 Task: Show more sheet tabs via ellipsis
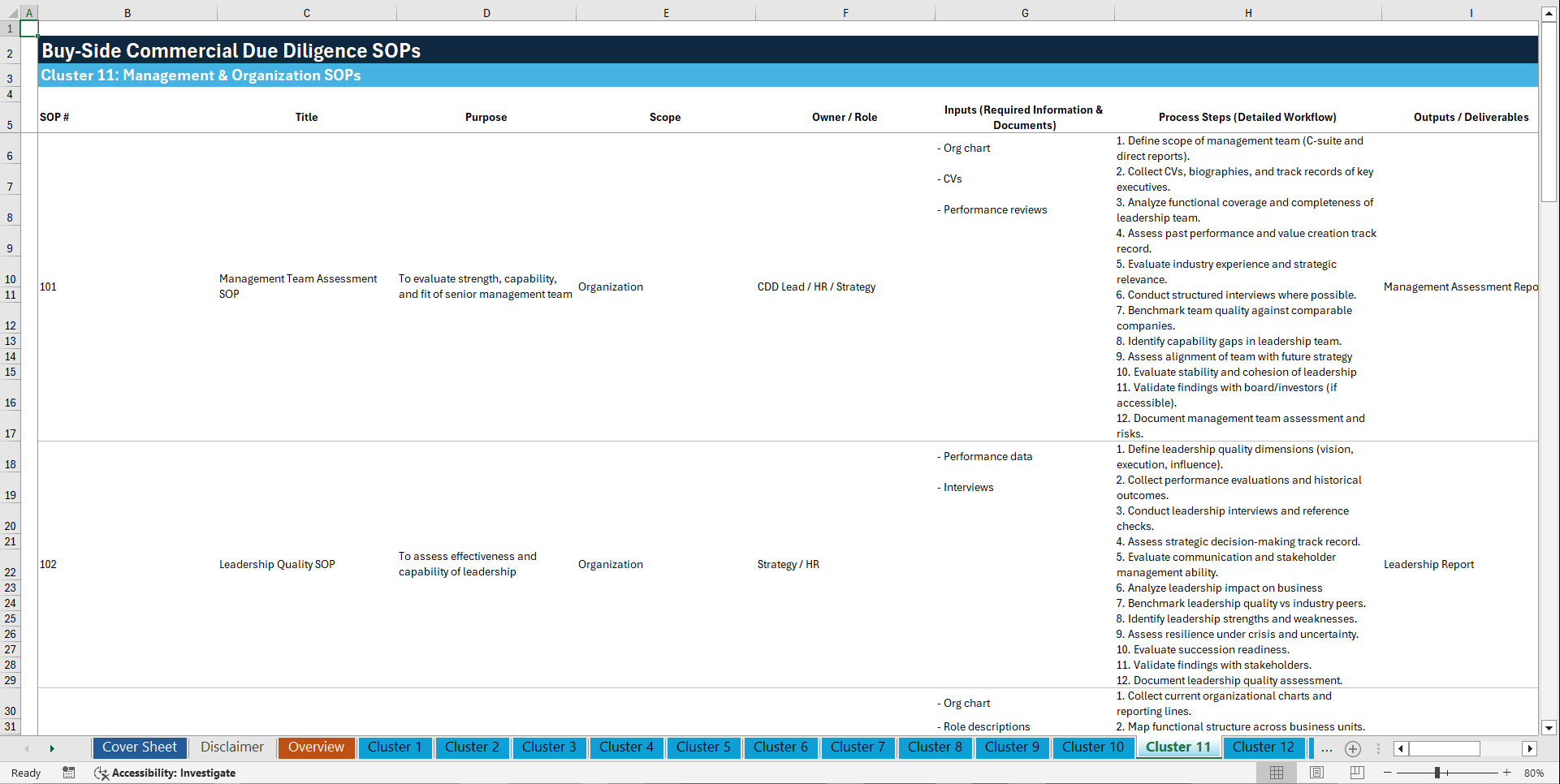click(1327, 748)
